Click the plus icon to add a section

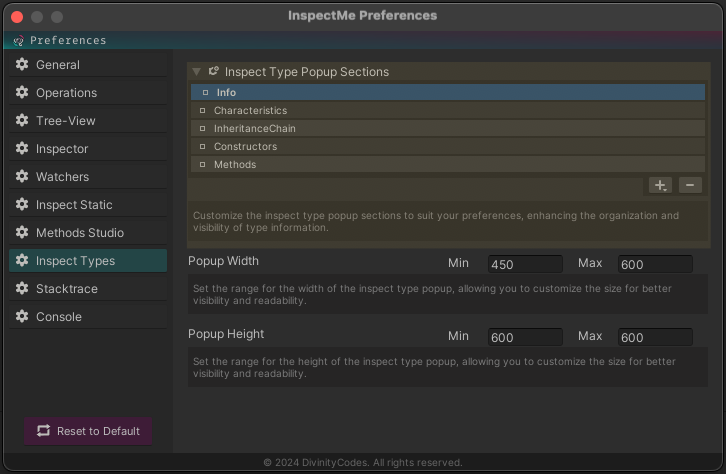point(660,185)
